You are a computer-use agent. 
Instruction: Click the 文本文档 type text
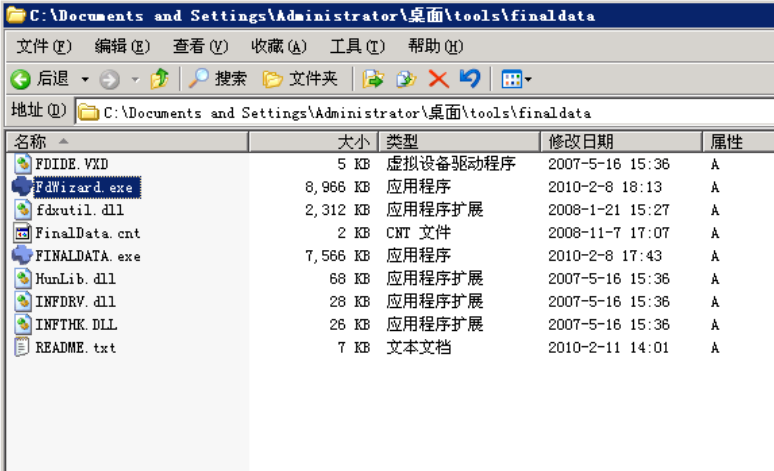[418, 347]
